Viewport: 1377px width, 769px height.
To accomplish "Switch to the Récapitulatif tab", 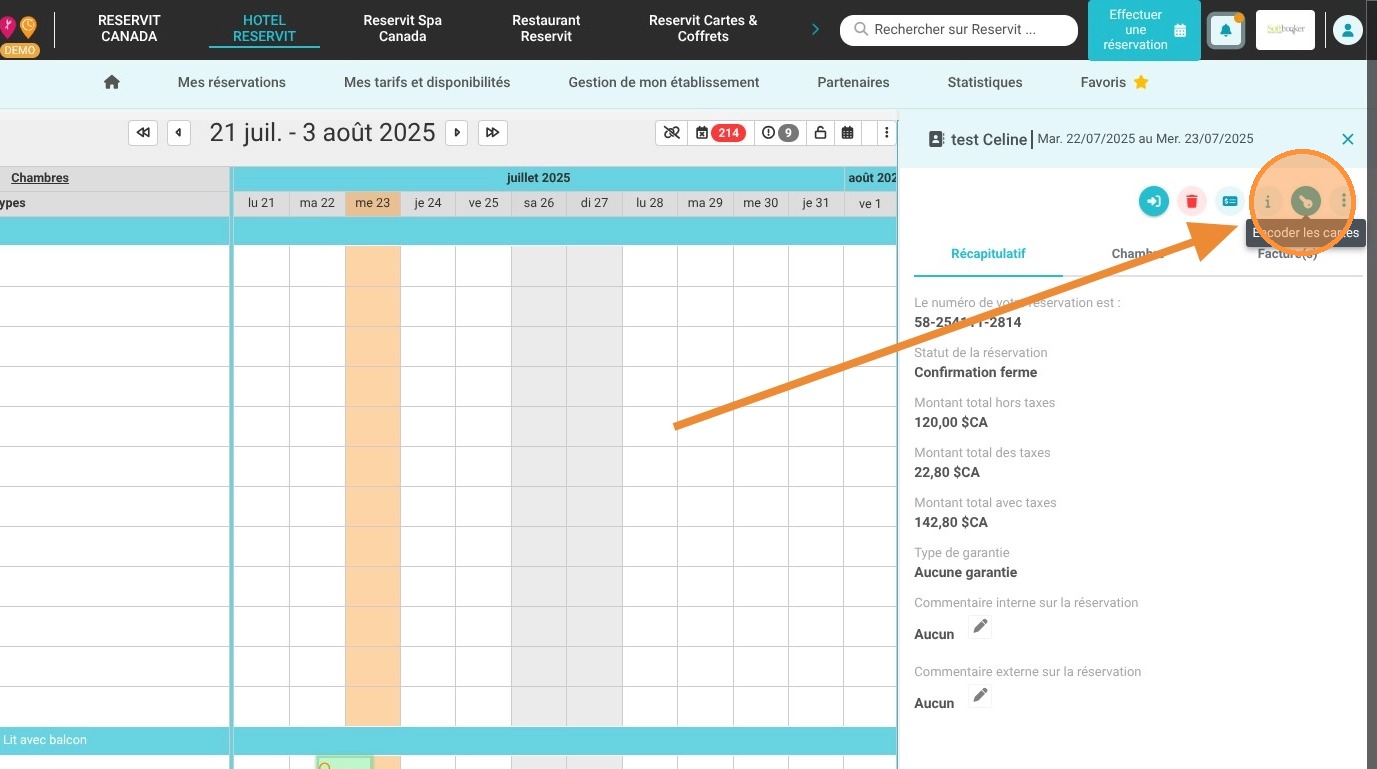I will pyautogui.click(x=988, y=254).
